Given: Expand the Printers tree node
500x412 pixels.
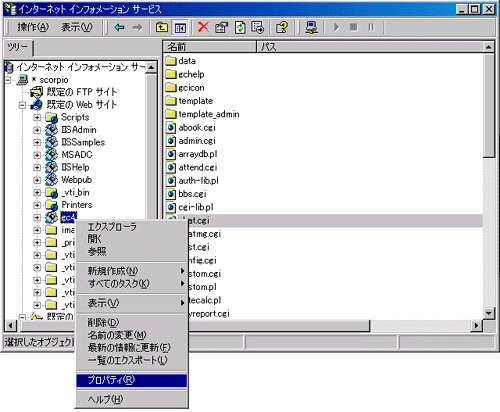Looking at the screenshot, I should point(37,205).
